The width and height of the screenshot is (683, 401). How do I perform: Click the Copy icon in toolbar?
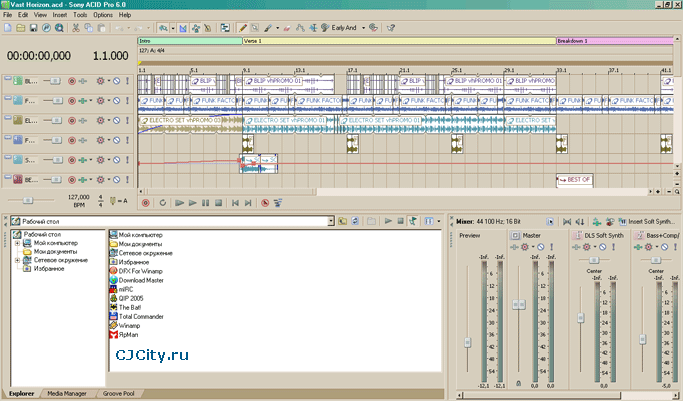click(x=88, y=28)
